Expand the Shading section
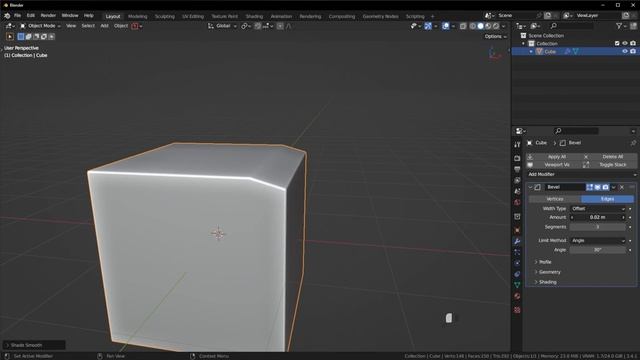This screenshot has width=640, height=360. 546,282
